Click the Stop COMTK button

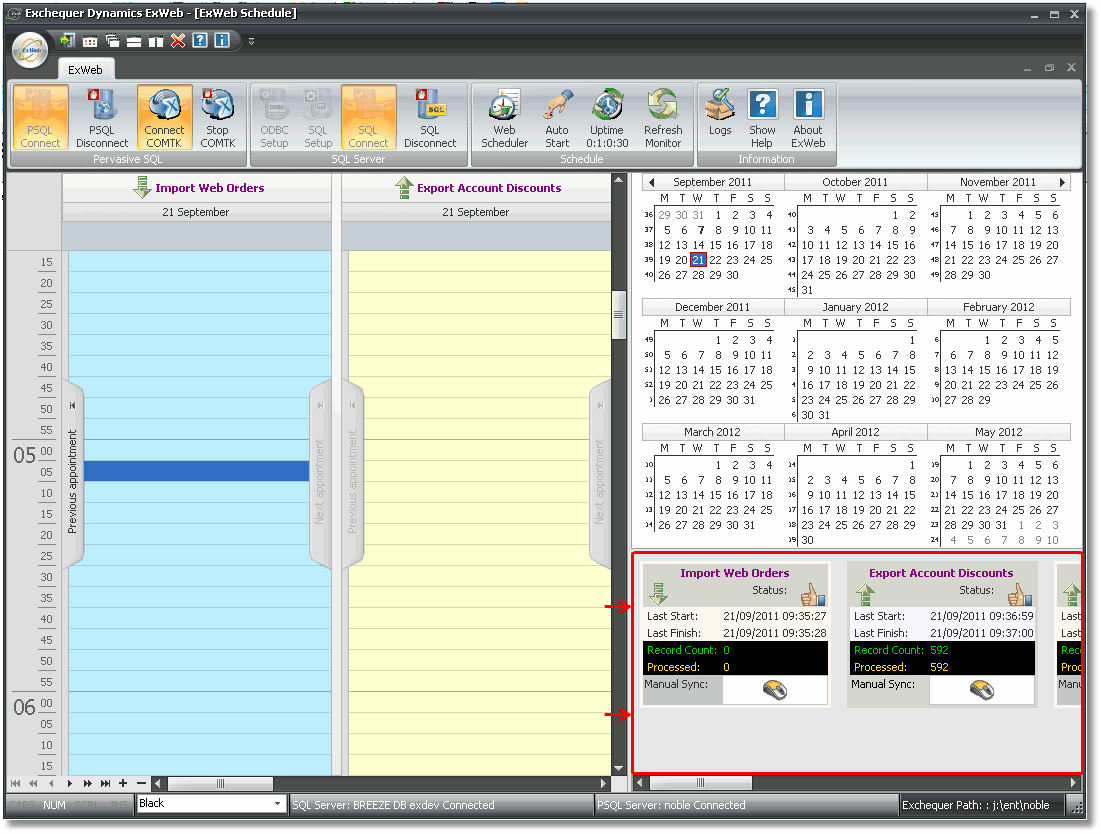point(218,117)
